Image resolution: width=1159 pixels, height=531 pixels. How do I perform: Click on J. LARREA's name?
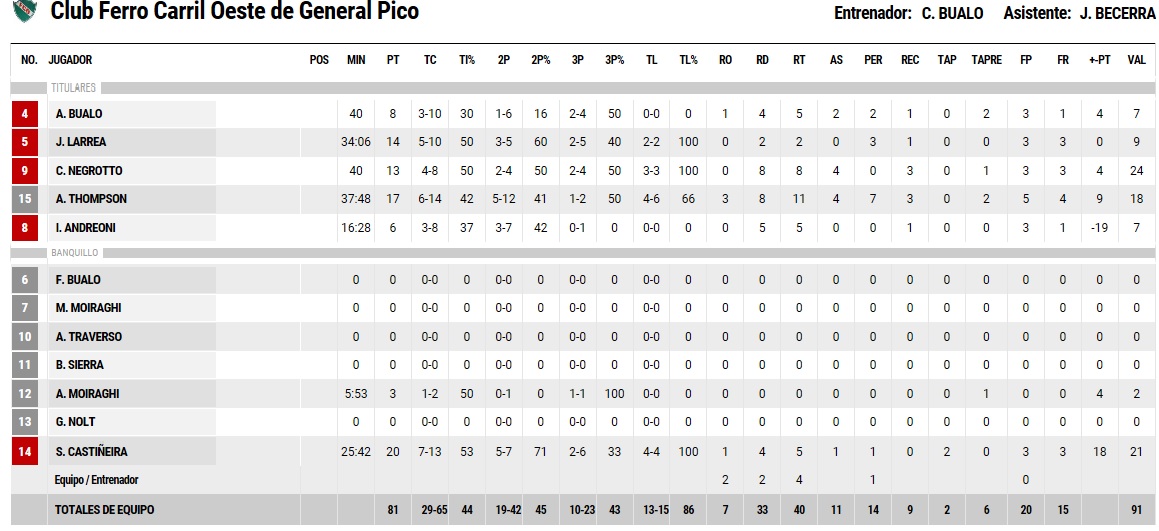point(81,142)
